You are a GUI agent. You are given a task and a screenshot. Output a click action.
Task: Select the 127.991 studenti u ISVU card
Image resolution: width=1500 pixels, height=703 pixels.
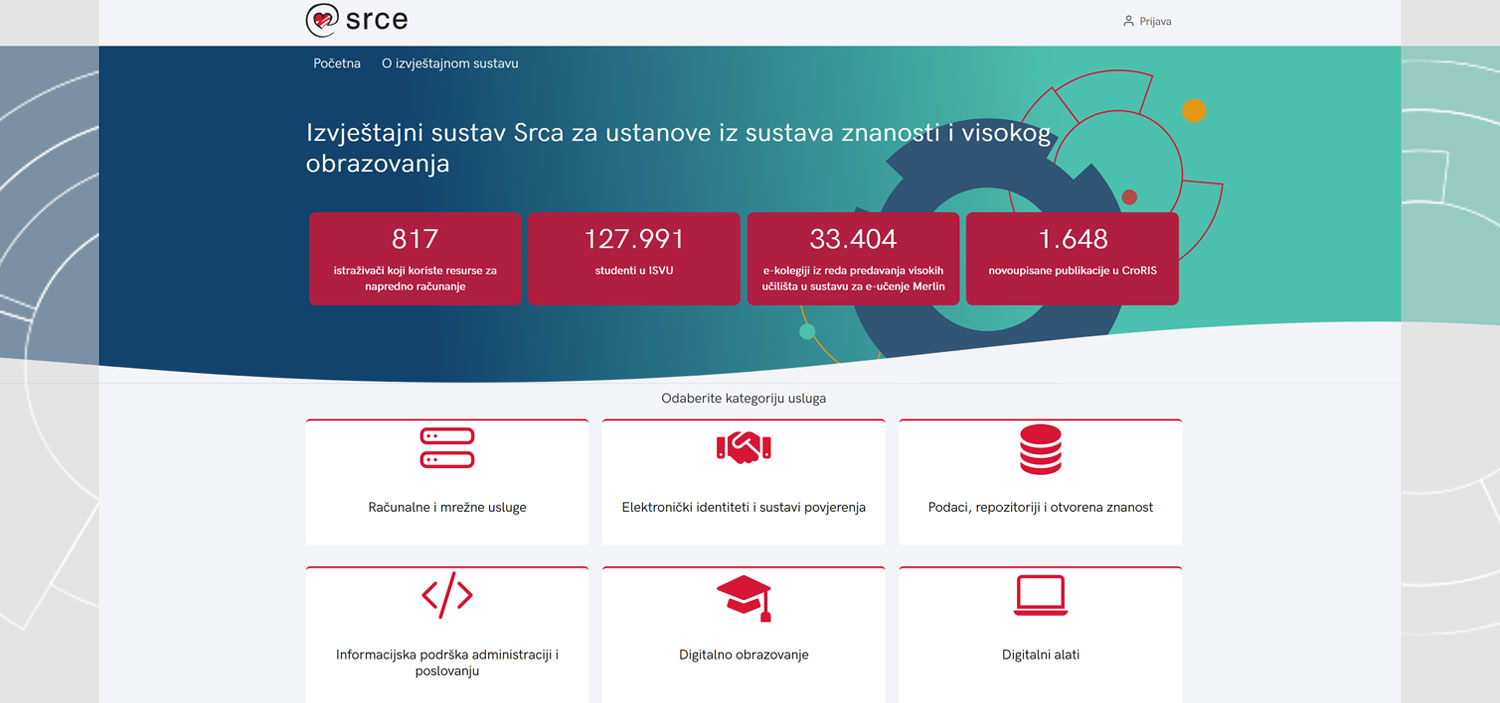[x=634, y=258]
